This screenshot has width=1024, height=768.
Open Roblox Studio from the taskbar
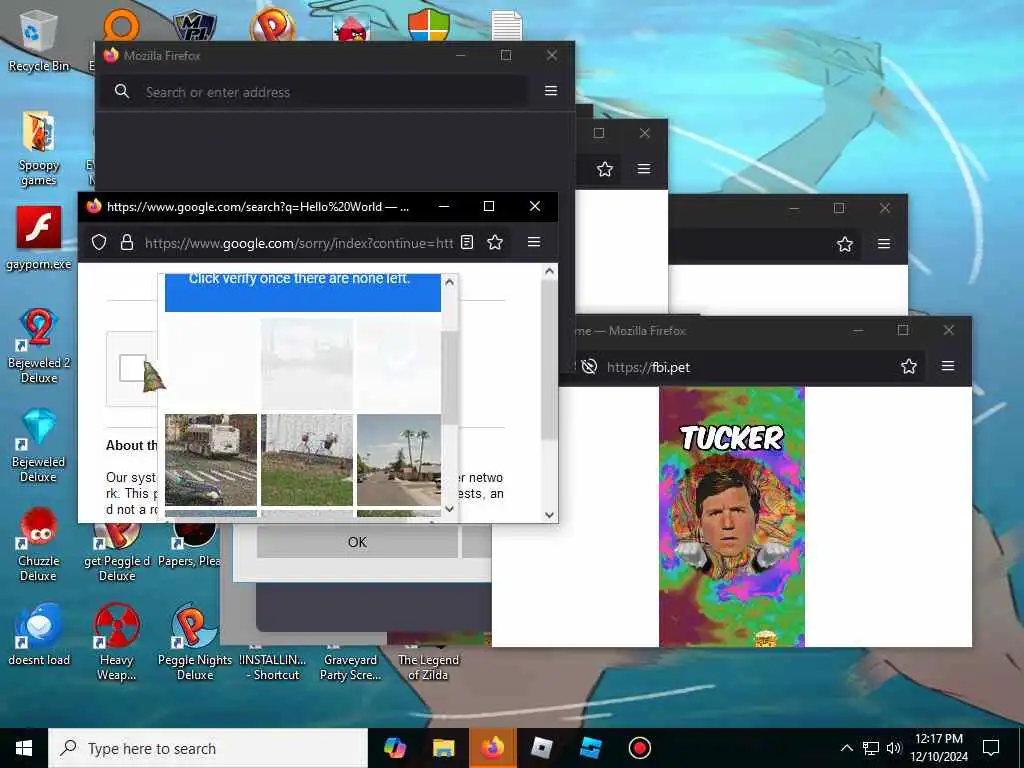pyautogui.click(x=590, y=748)
